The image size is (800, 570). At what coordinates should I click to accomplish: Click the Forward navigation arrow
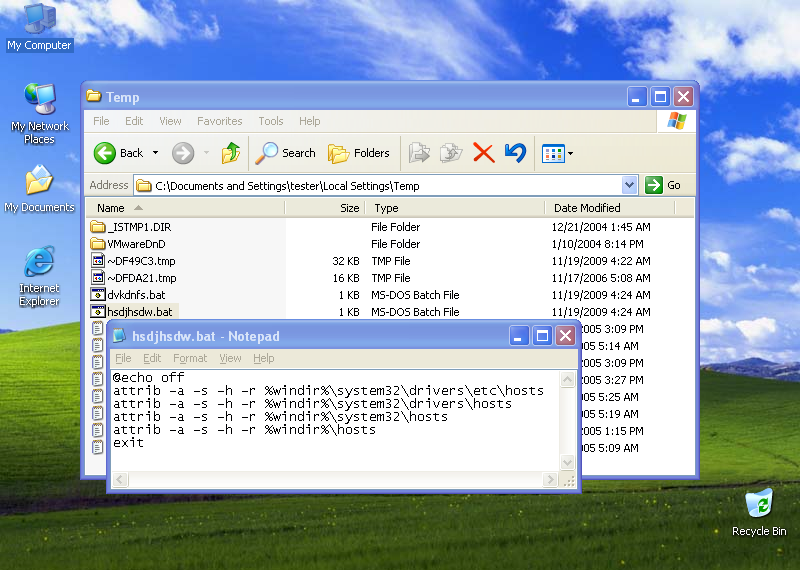pyautogui.click(x=183, y=153)
